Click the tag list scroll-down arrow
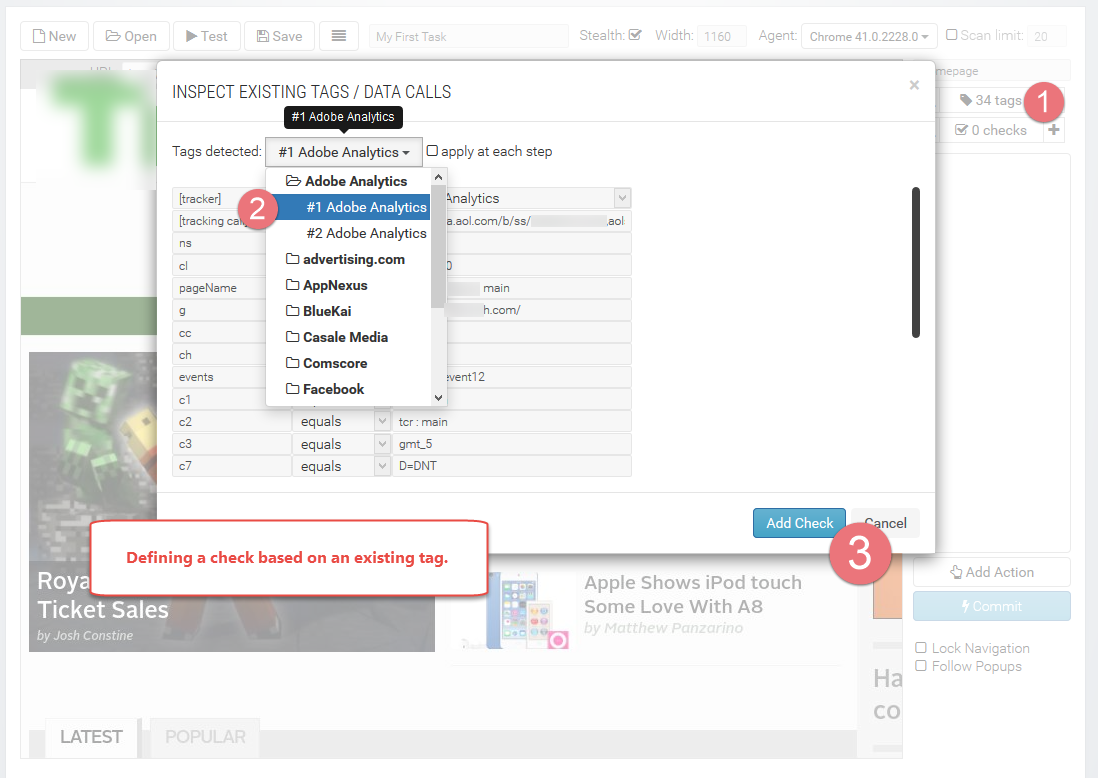1098x778 pixels. pyautogui.click(x=438, y=398)
